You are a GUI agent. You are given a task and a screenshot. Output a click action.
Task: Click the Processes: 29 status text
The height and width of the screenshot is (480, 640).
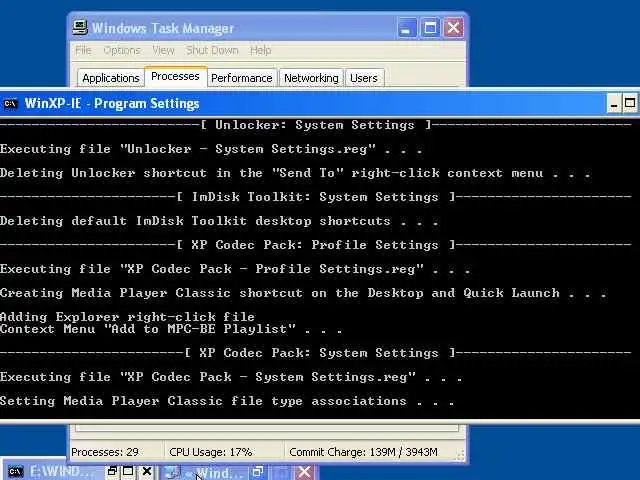pos(105,452)
